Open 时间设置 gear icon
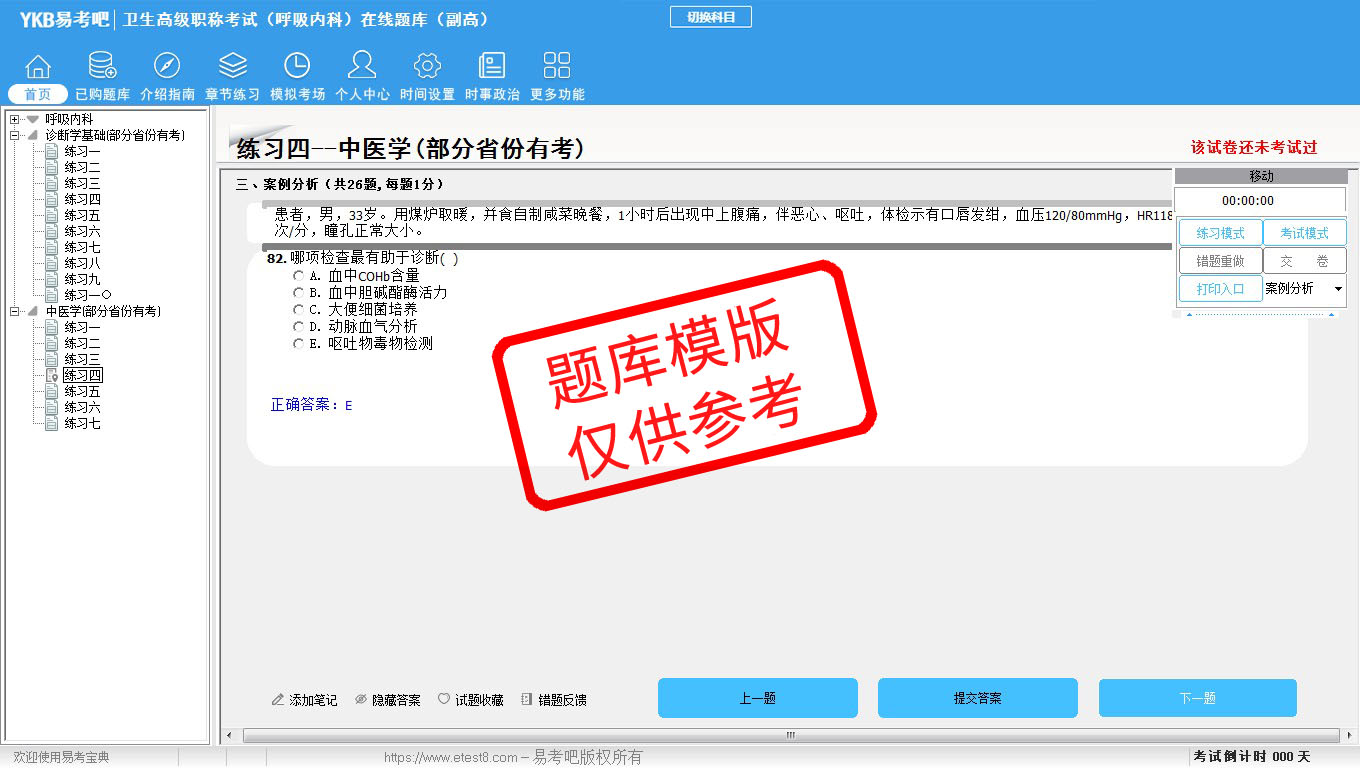The image size is (1360, 768). [x=427, y=67]
